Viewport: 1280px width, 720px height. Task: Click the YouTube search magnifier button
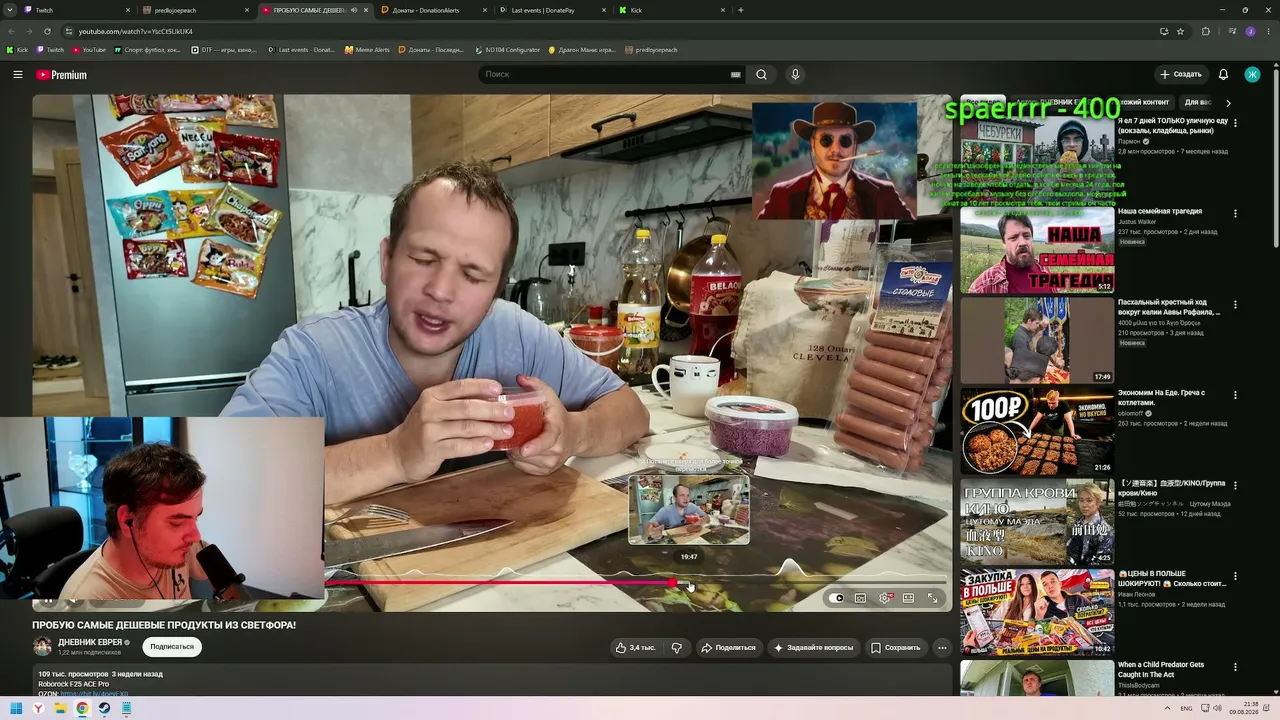[761, 75]
